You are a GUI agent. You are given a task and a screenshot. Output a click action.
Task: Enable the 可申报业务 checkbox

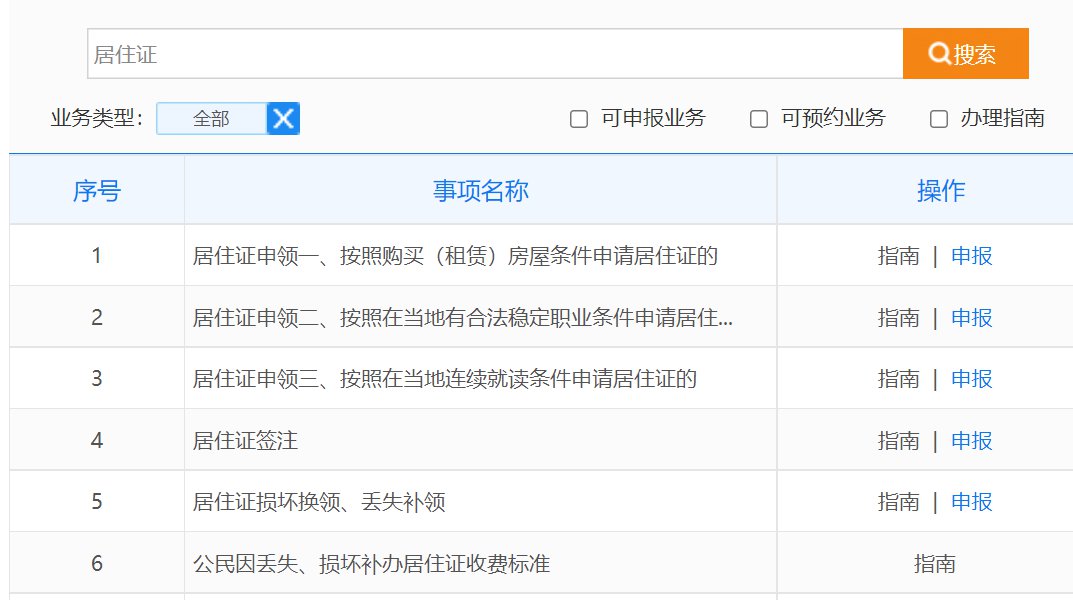579,119
